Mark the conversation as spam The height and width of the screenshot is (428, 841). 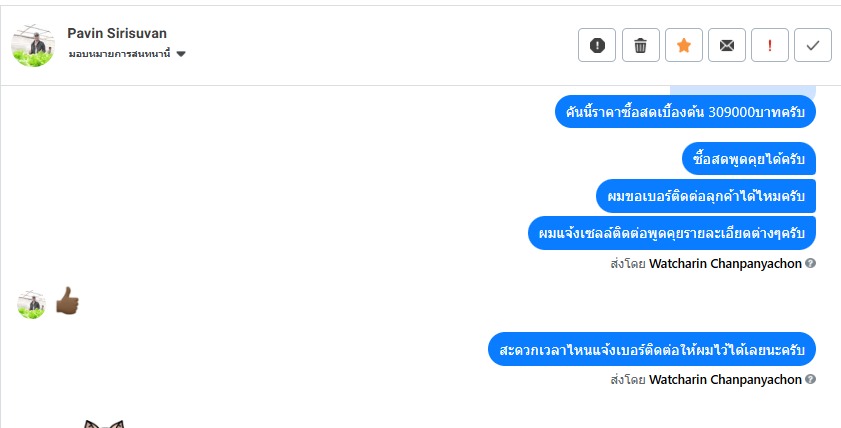point(597,45)
